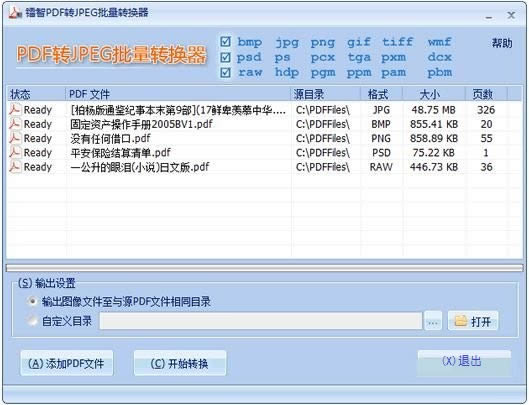Click the PDF icon of the first listed file
This screenshot has height=405, width=529.
click(x=15, y=110)
